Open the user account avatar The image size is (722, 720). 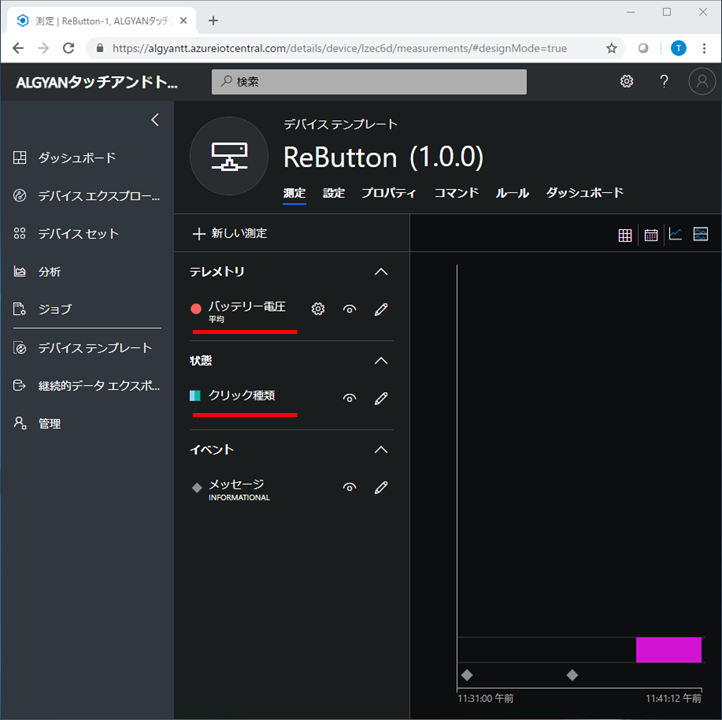click(x=702, y=81)
